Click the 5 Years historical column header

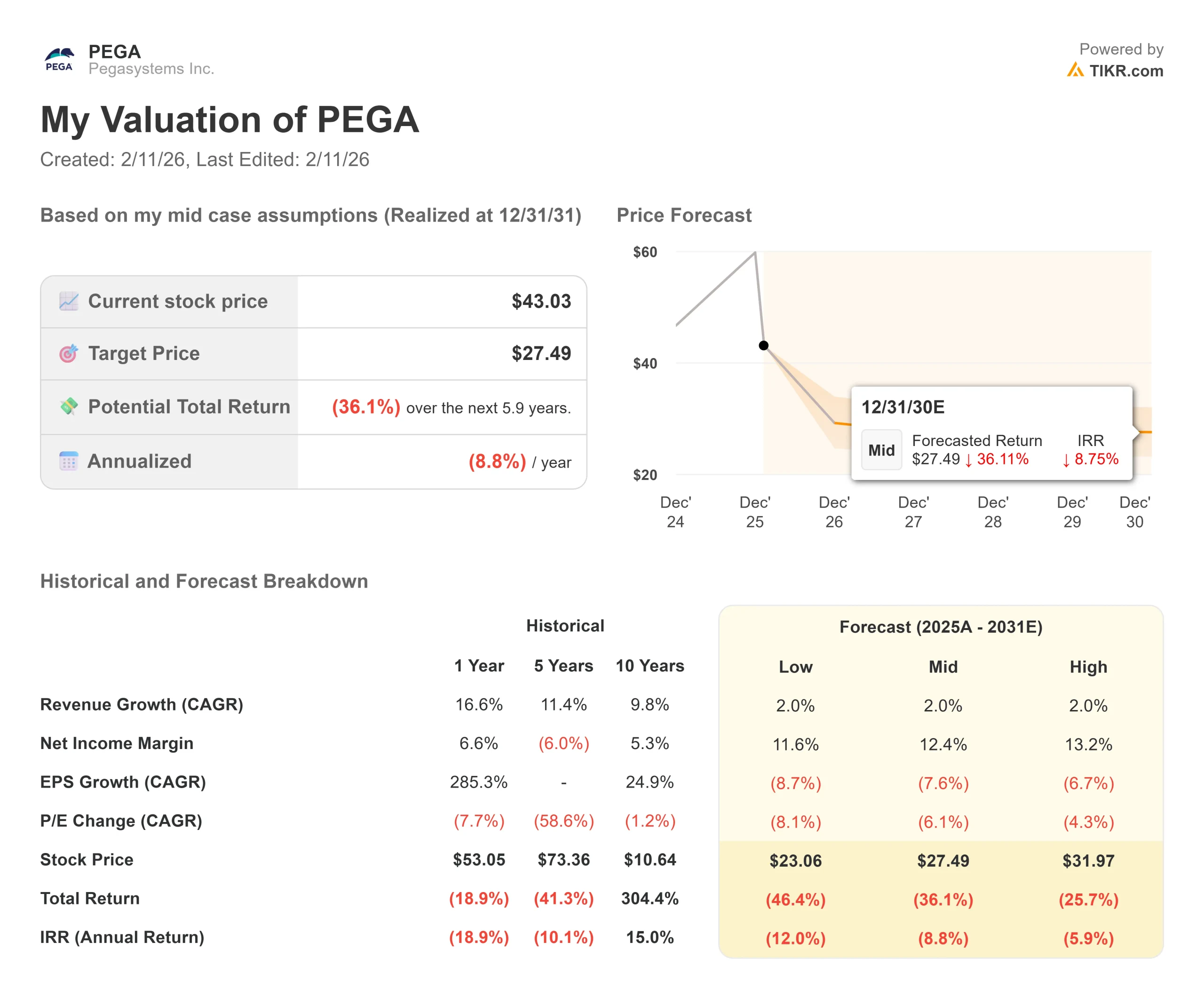(x=563, y=665)
